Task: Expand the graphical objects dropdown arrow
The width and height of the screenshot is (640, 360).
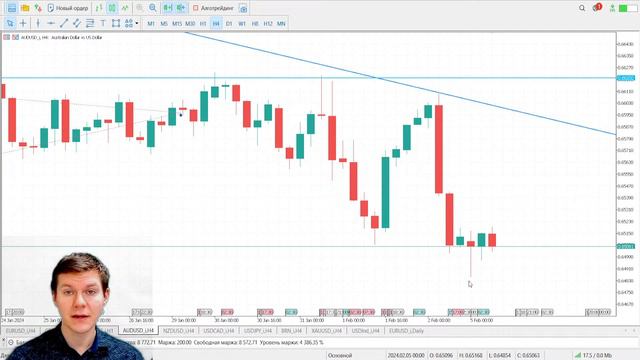Action: (x=137, y=23)
